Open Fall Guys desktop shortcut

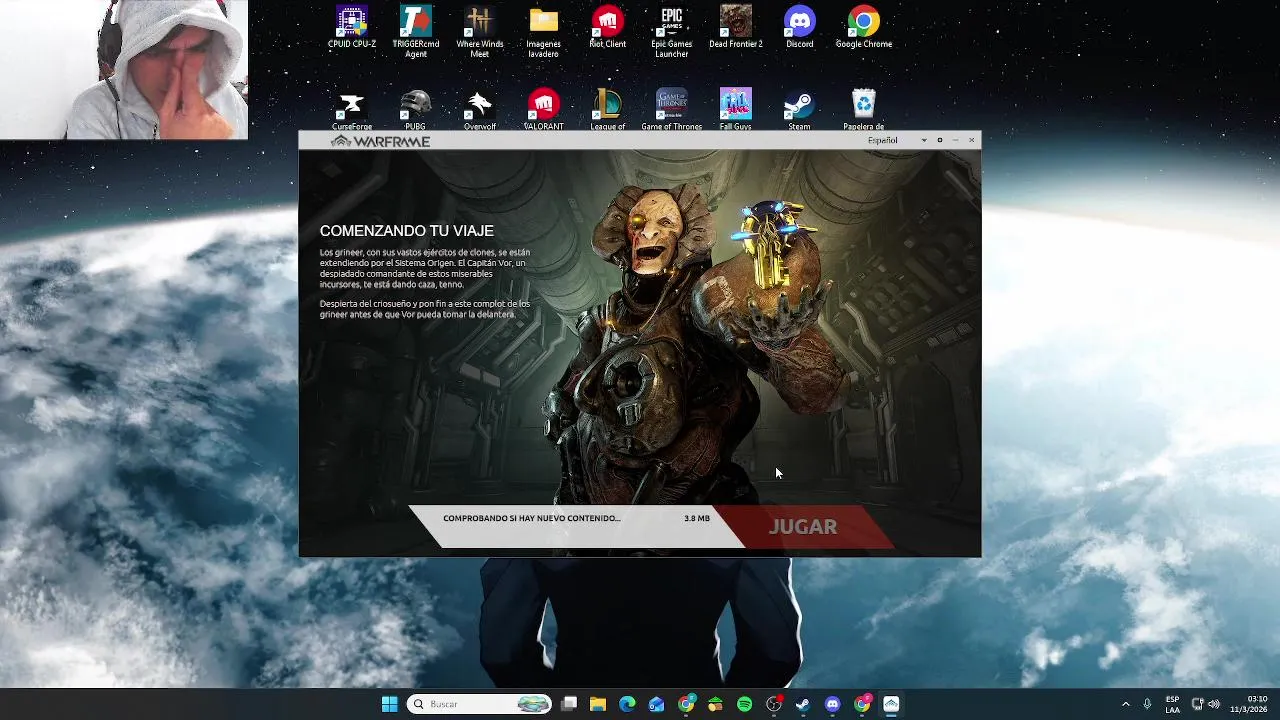(736, 110)
